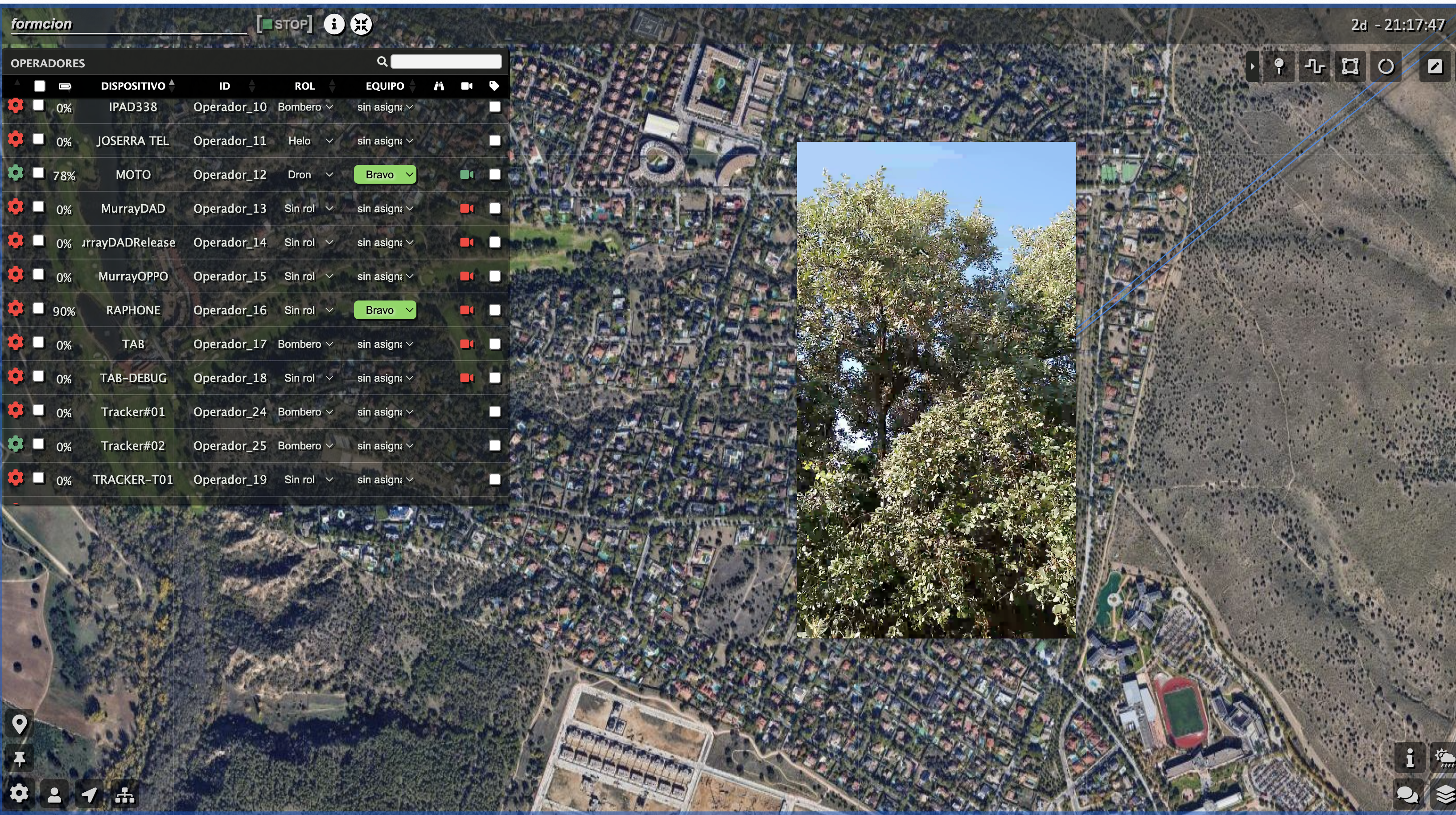Open the Bravo team dropdown for Operador_12
The width and height of the screenshot is (1456, 815).
[385, 175]
